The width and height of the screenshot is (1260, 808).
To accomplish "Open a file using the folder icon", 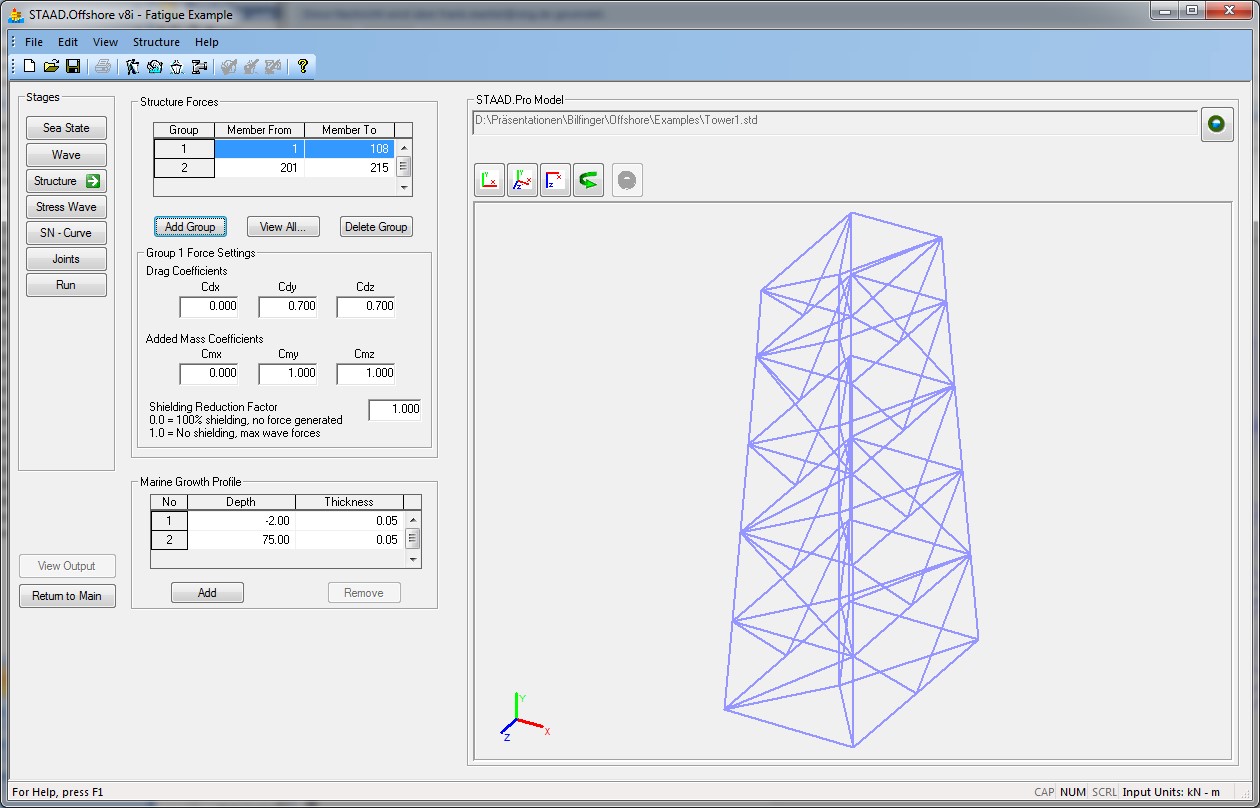I will click(x=51, y=66).
